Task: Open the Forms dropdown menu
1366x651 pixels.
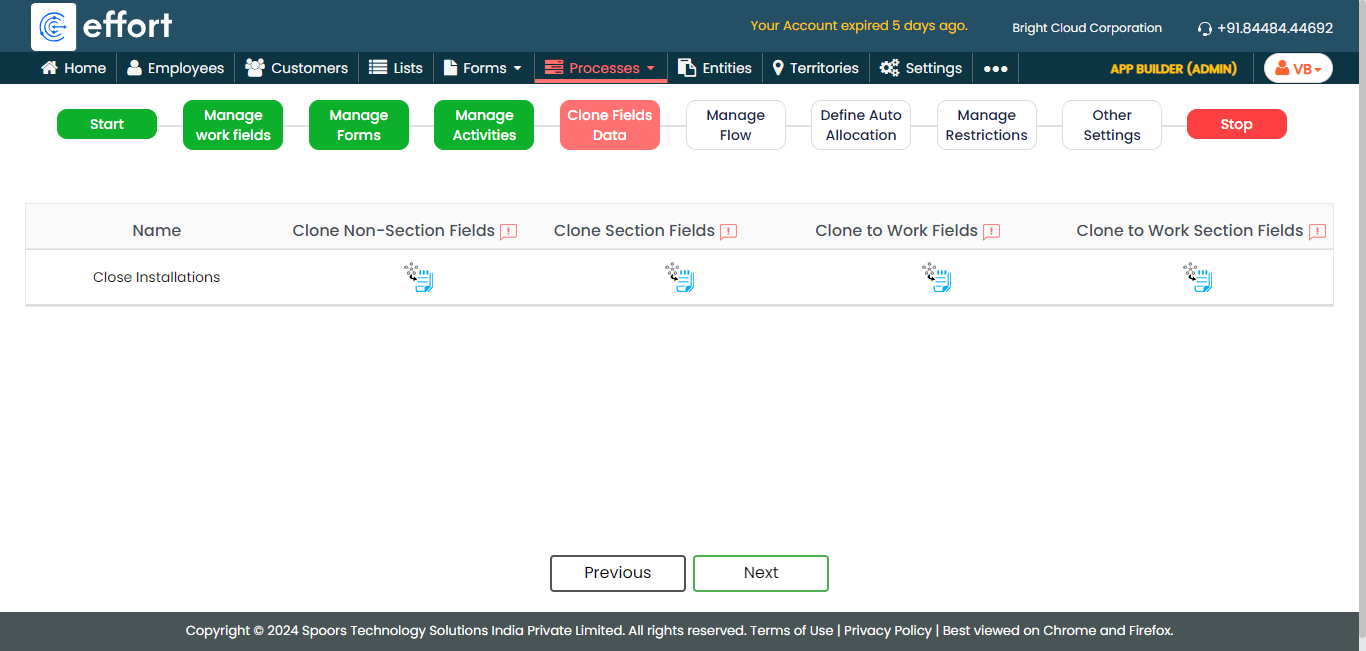Action: (x=483, y=68)
